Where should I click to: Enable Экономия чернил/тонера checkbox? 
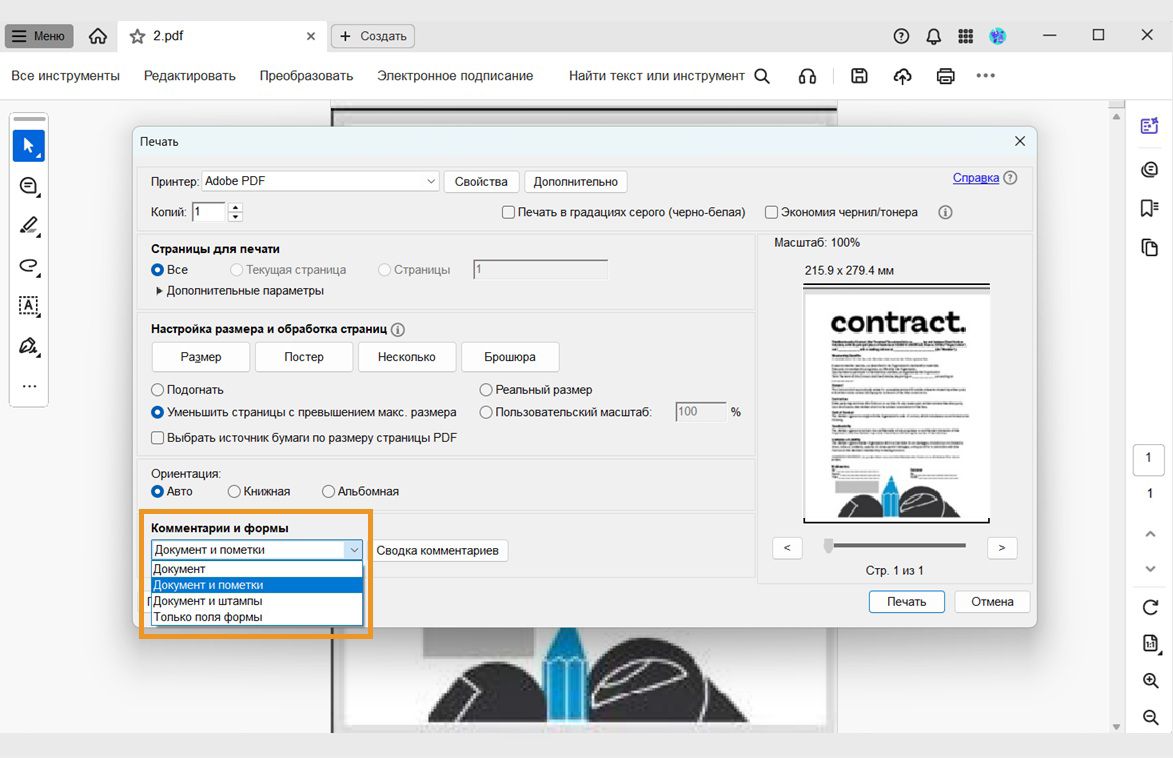coord(771,213)
